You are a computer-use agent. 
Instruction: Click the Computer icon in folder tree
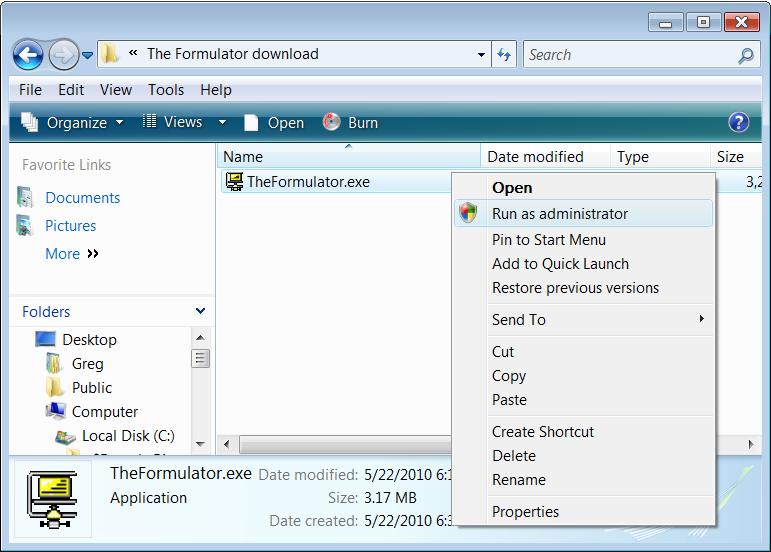pyautogui.click(x=56, y=411)
